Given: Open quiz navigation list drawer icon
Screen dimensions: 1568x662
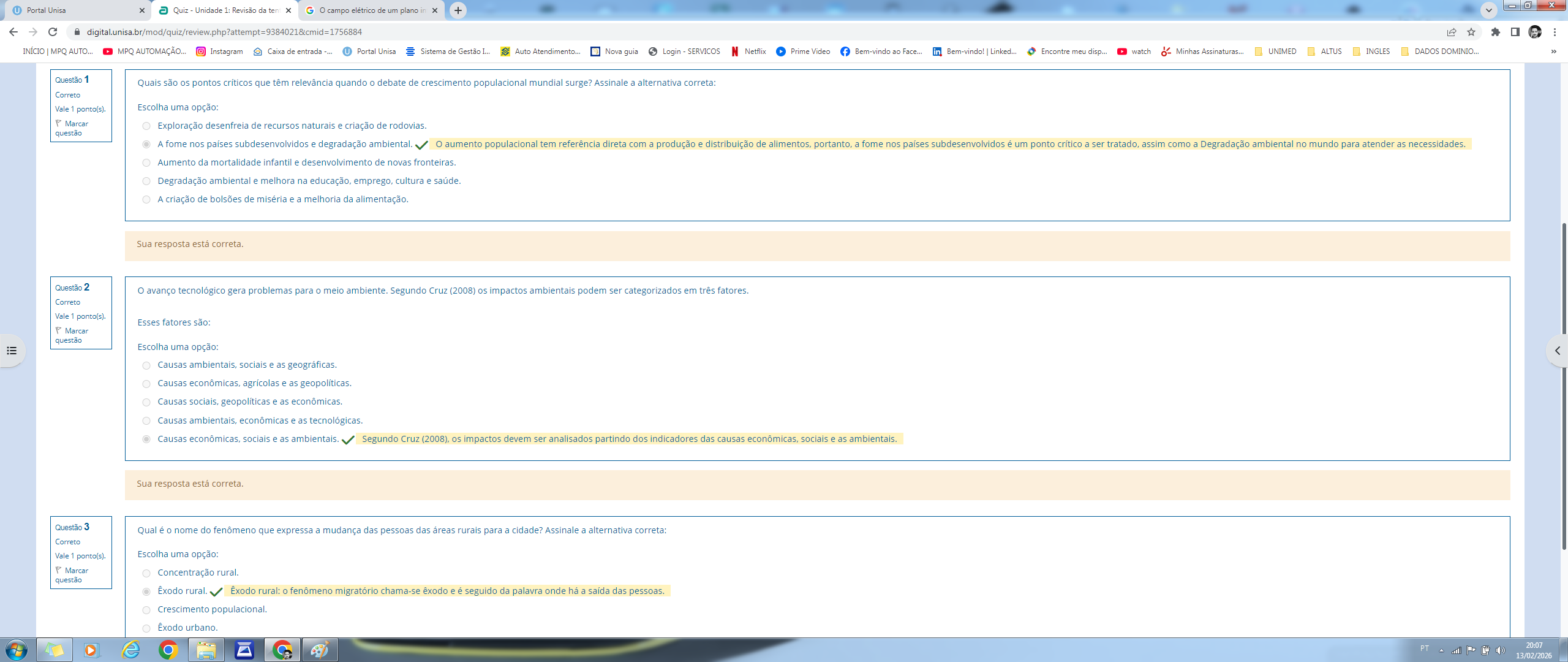Looking at the screenshot, I should click(12, 351).
